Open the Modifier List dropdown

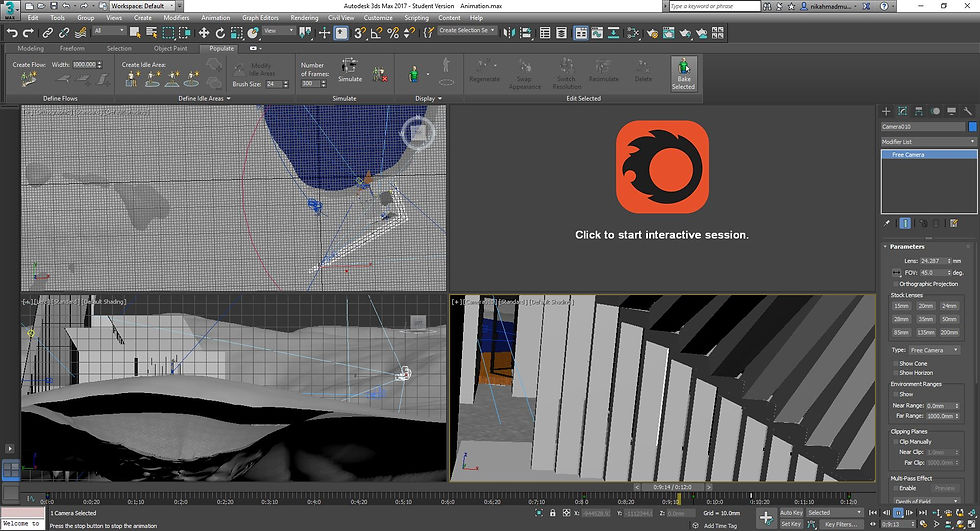pyautogui.click(x=928, y=142)
